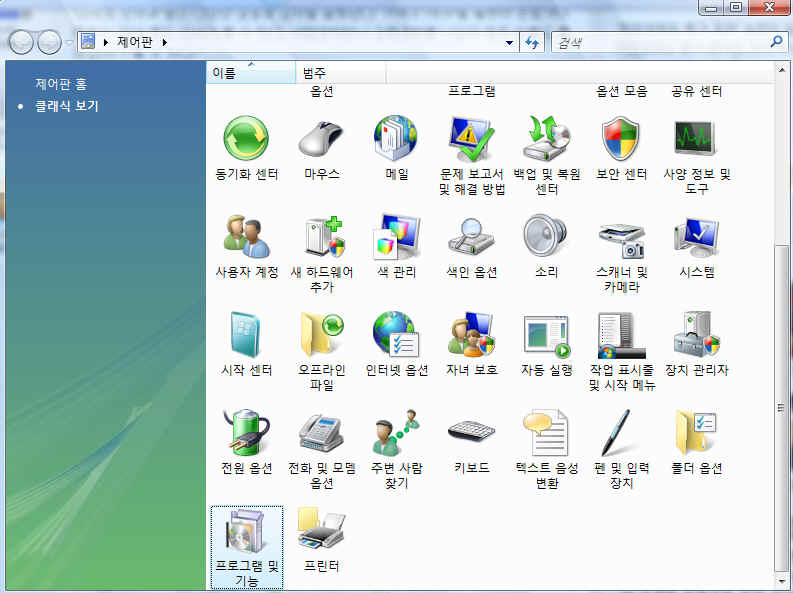
Task: Click the 클래식 보기 link
Action: [66, 106]
